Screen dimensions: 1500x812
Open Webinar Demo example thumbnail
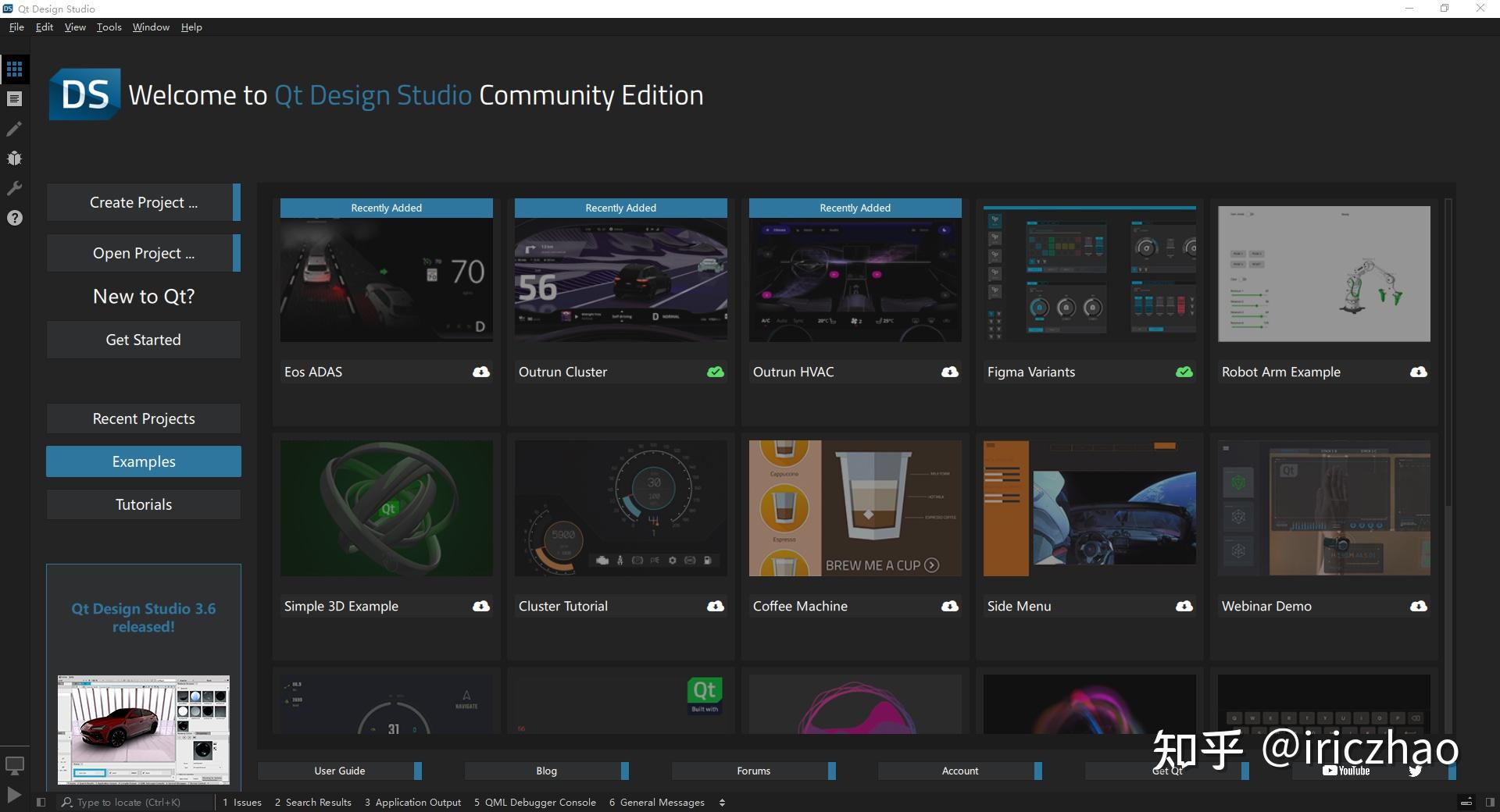(1324, 508)
